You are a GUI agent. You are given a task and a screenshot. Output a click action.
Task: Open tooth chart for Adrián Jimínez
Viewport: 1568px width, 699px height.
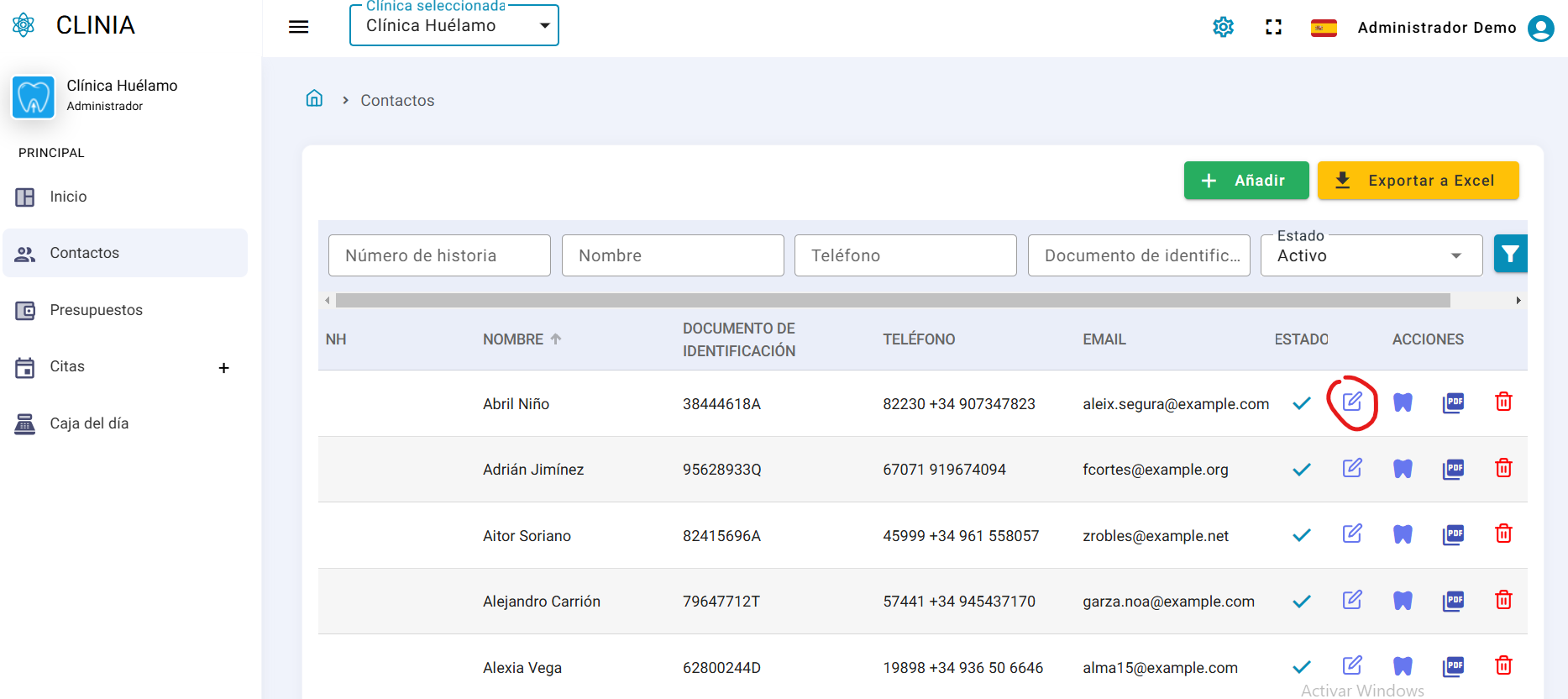tap(1403, 469)
